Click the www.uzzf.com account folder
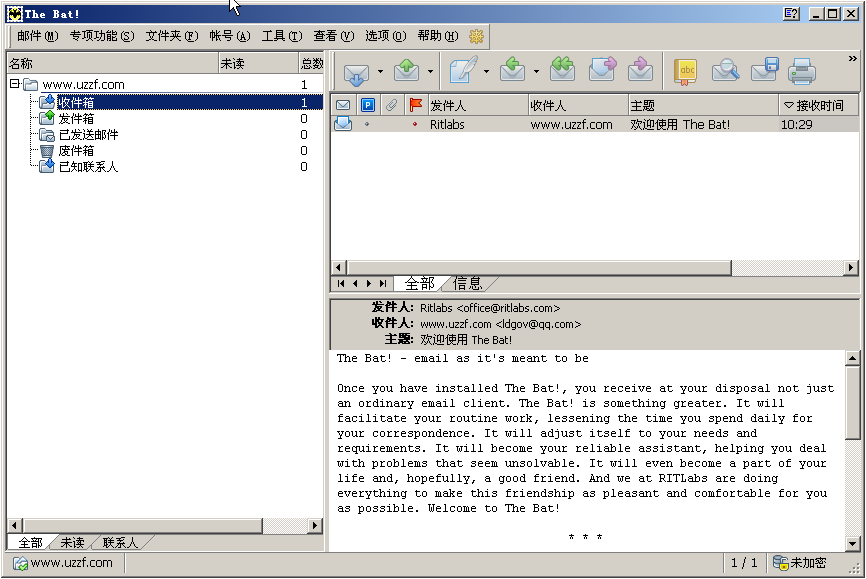 click(x=83, y=85)
